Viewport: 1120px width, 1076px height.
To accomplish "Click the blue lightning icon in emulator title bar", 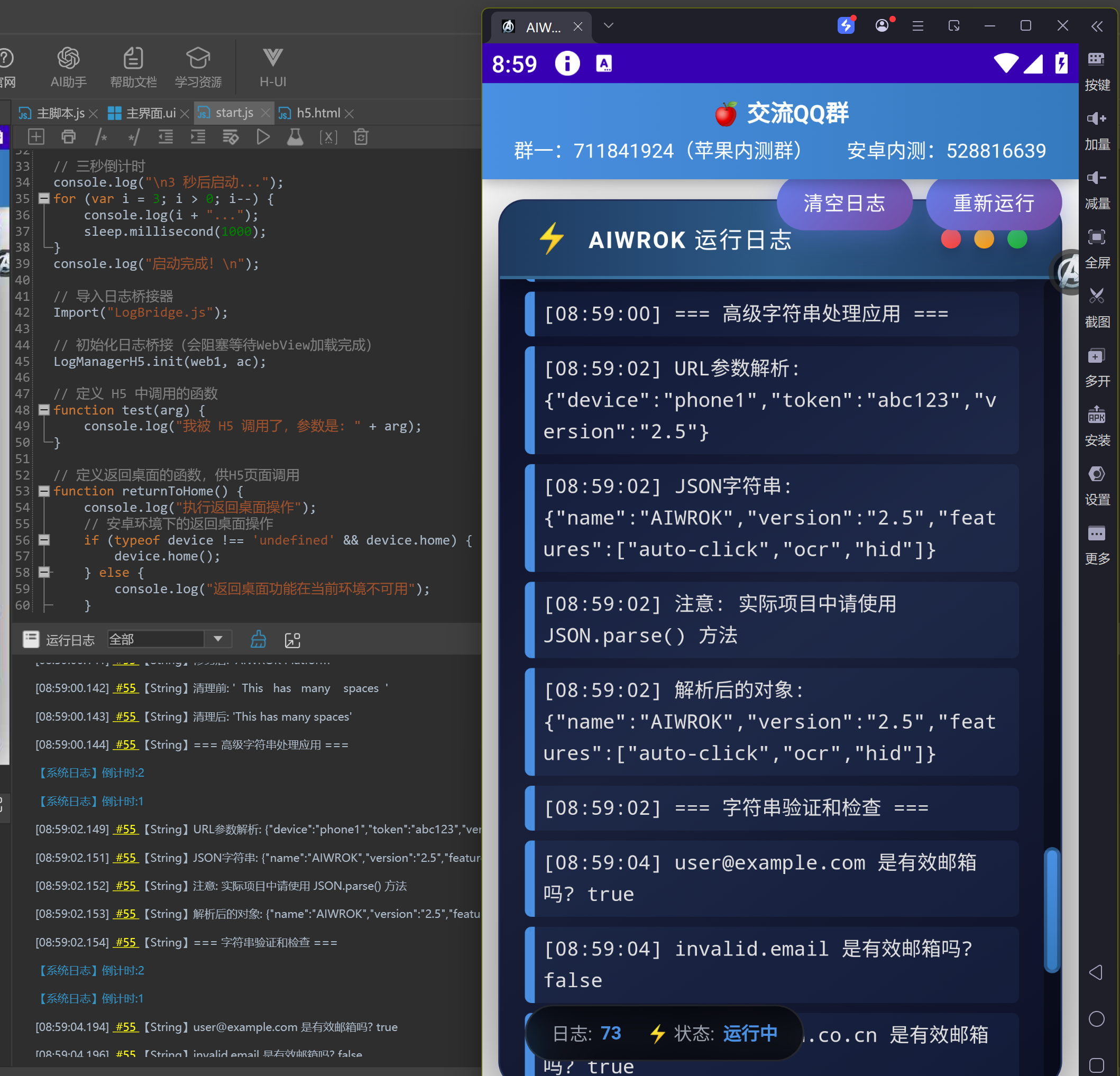I will [x=846, y=25].
